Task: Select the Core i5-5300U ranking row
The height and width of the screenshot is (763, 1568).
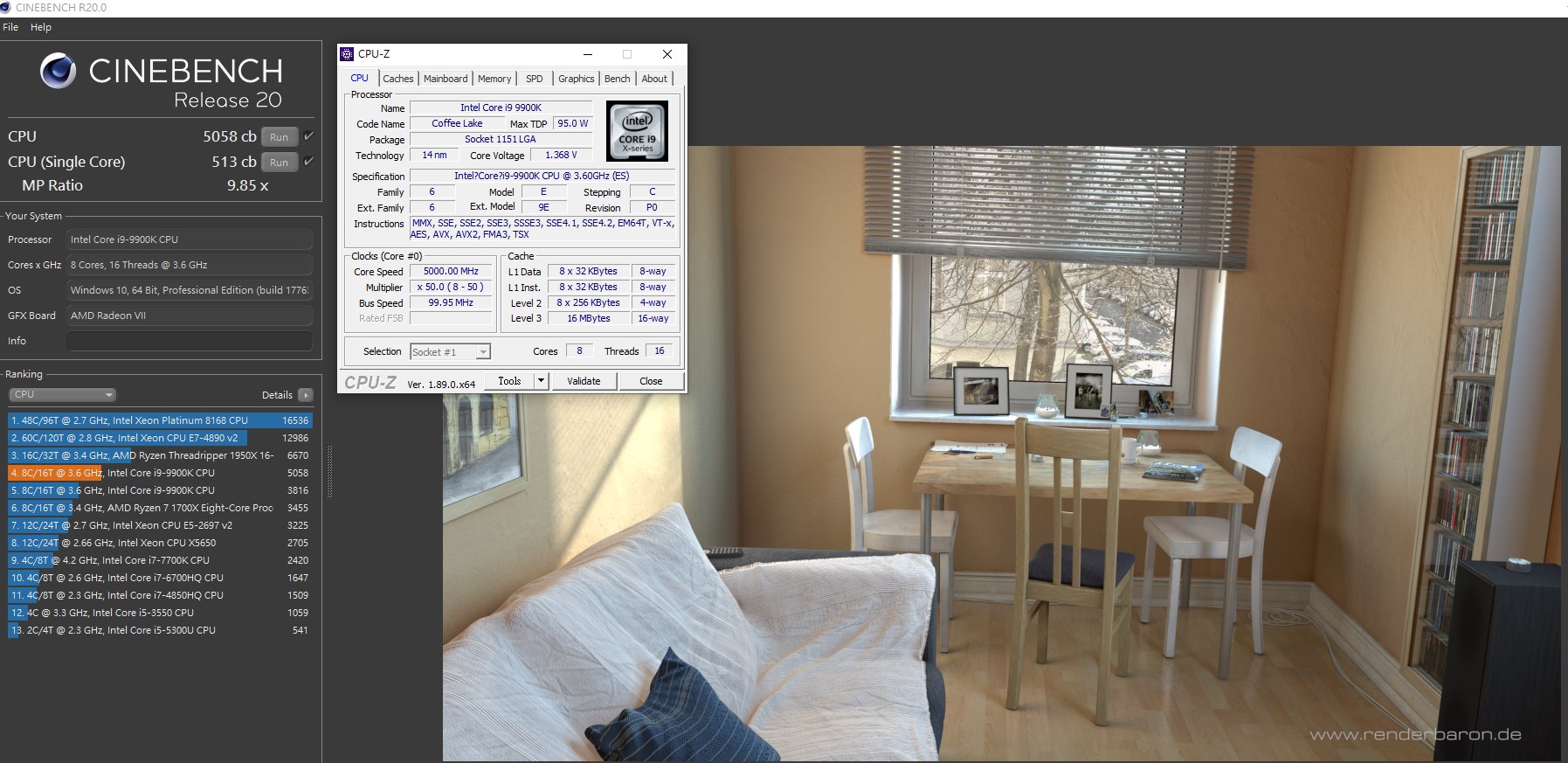Action: pos(160,630)
